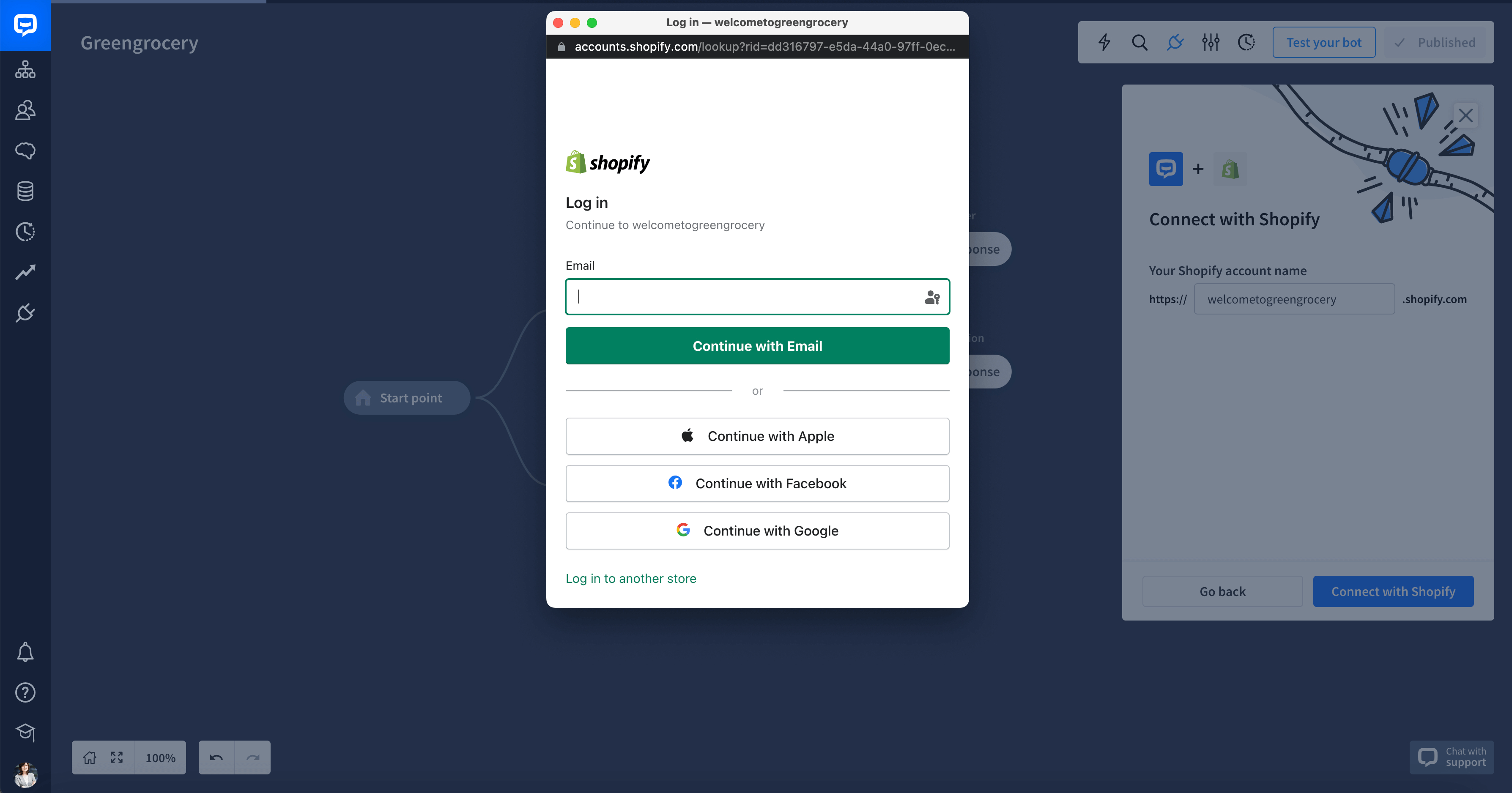The width and height of the screenshot is (1512, 793).
Task: Open the help question mark icon
Action: (x=25, y=693)
